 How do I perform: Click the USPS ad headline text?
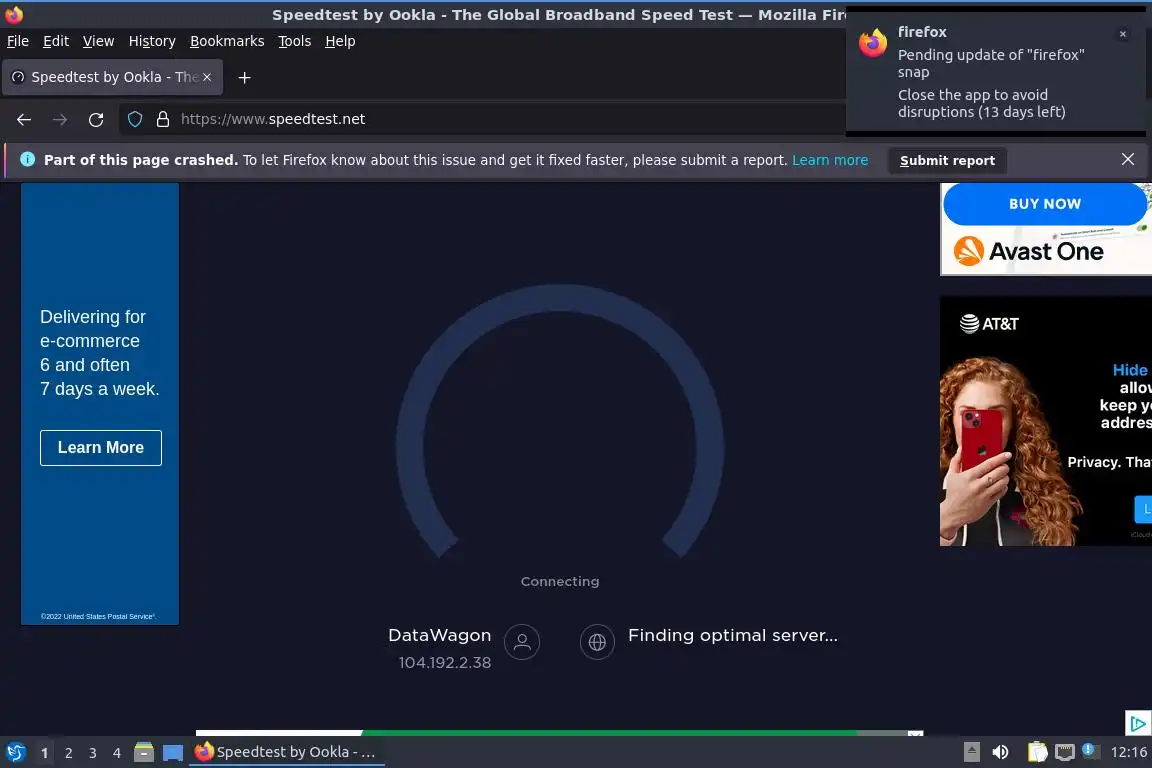[x=99, y=353]
